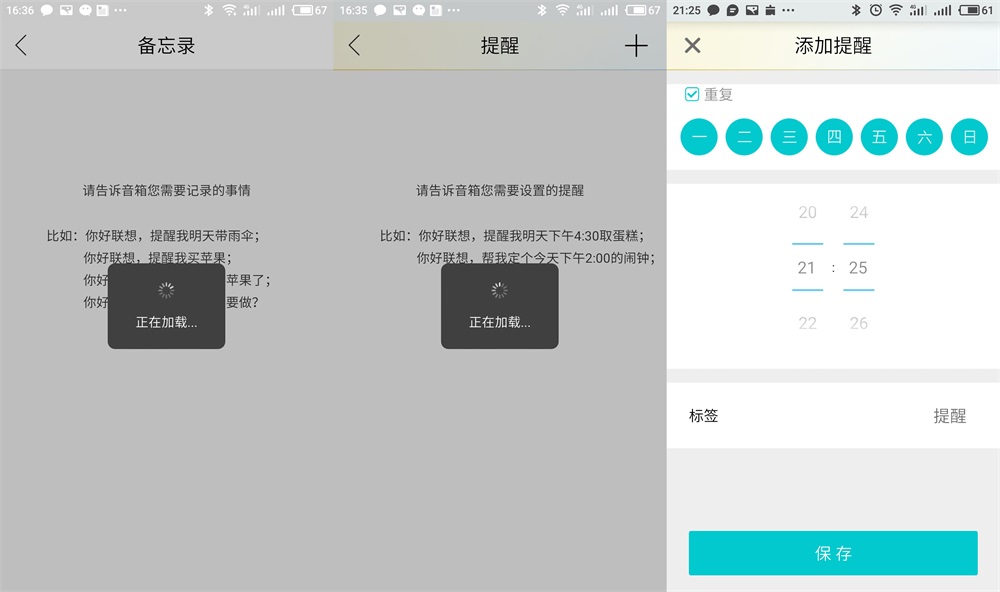
Task: Tap the WiFi icon on the 添加提醒 screen
Action: click(x=895, y=10)
